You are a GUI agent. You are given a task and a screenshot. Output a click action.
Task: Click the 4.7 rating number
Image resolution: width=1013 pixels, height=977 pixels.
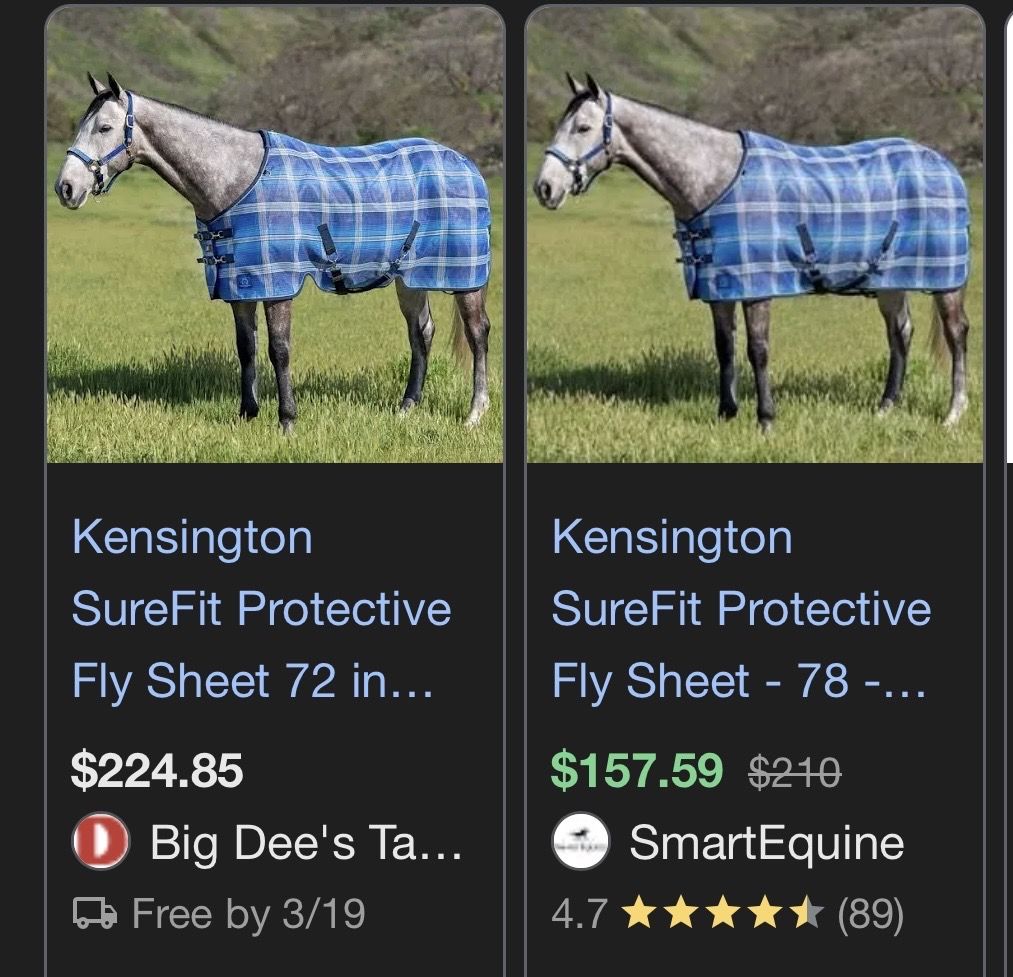(579, 913)
